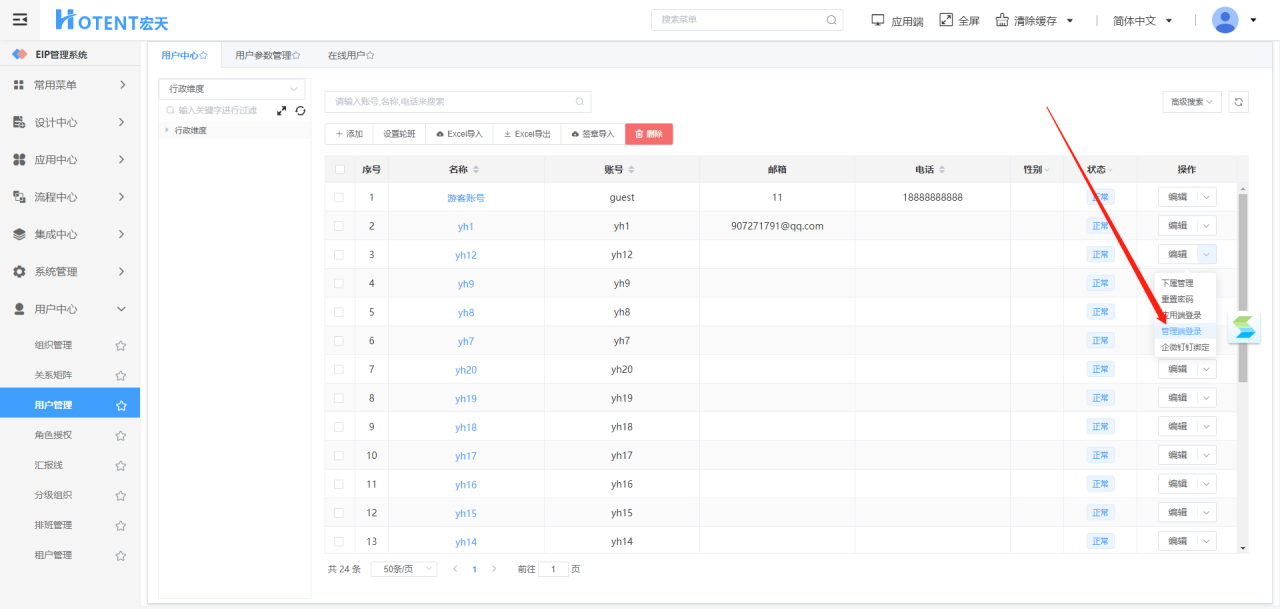This screenshot has height=609, width=1280.
Task: Click the account/name/phone search input field
Action: [x=452, y=102]
